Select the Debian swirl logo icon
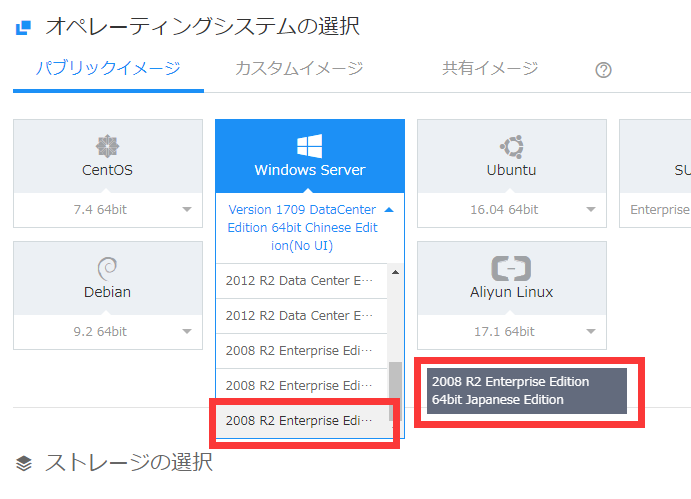Screen dimensions: 691x499 click(107, 268)
